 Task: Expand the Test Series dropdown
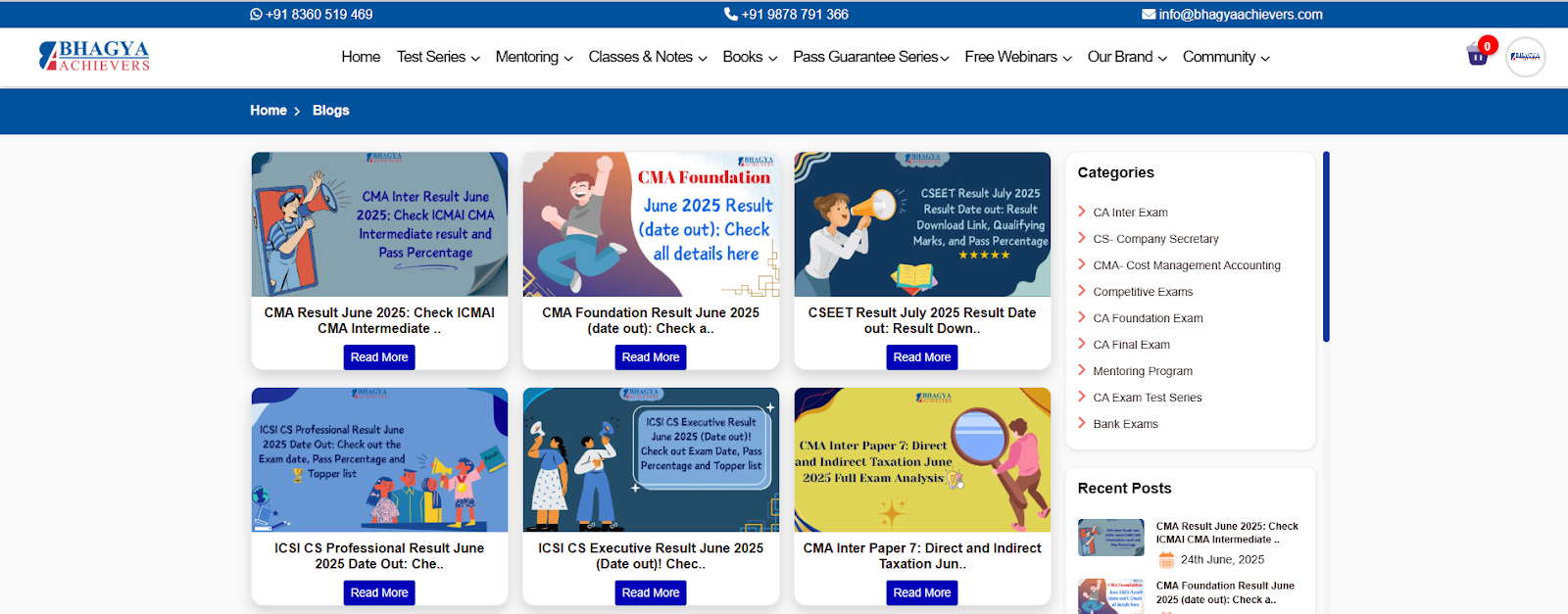(x=438, y=57)
